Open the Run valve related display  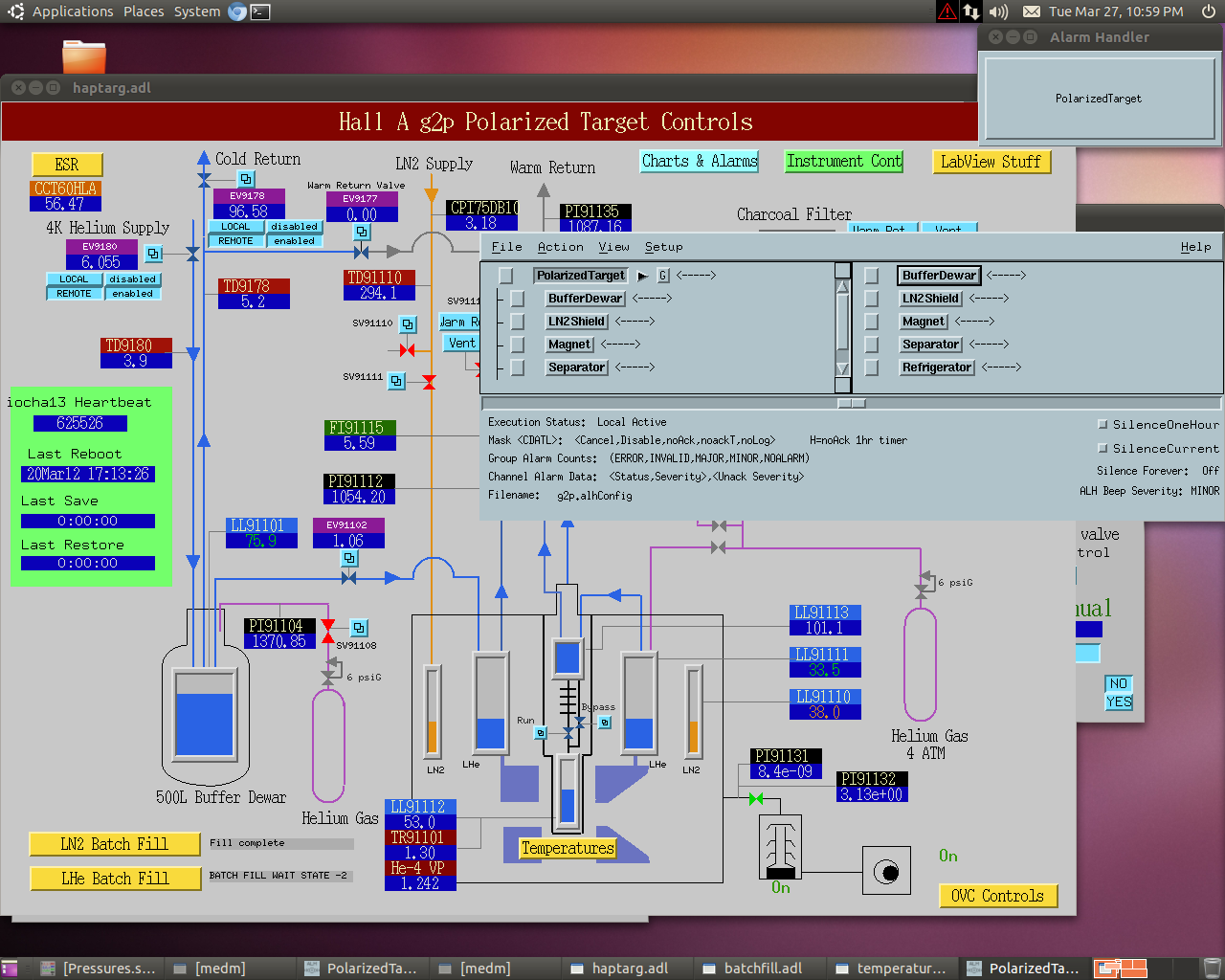[x=541, y=732]
